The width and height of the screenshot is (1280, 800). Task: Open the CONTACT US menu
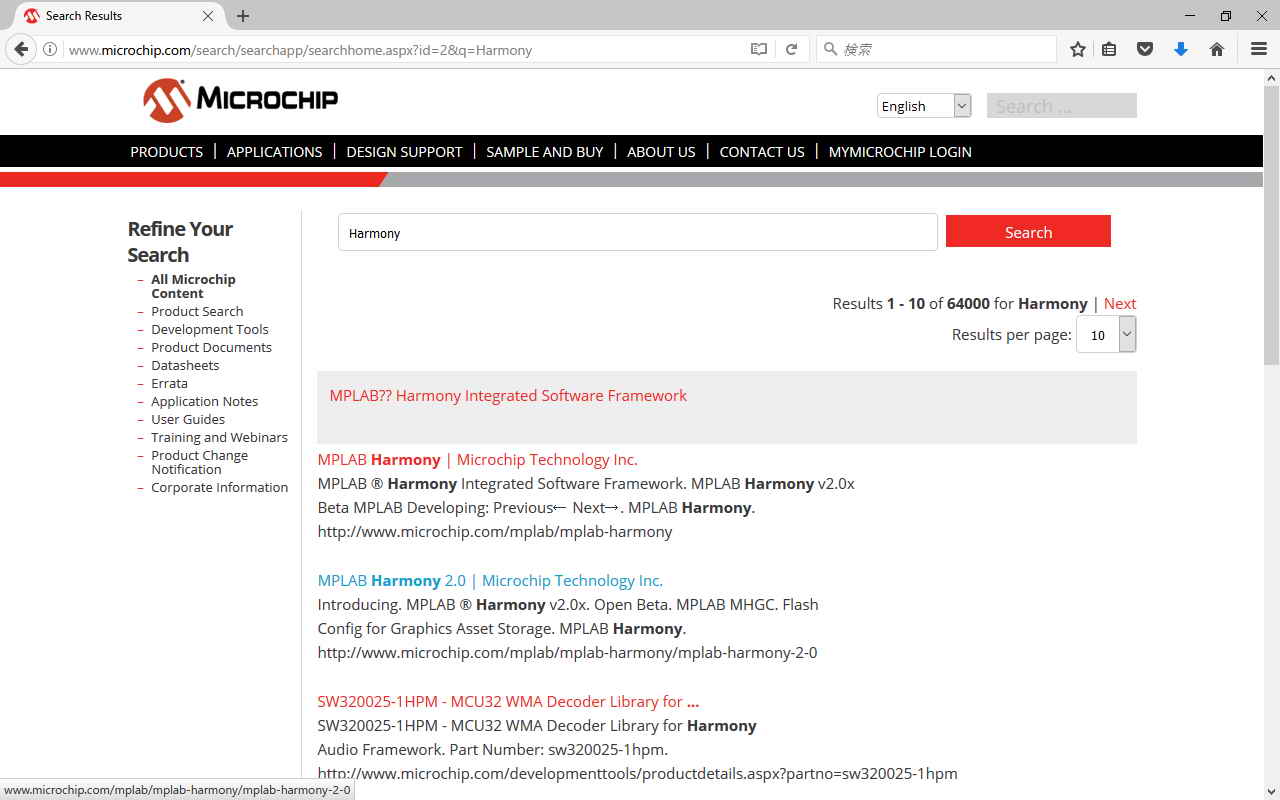tap(762, 152)
